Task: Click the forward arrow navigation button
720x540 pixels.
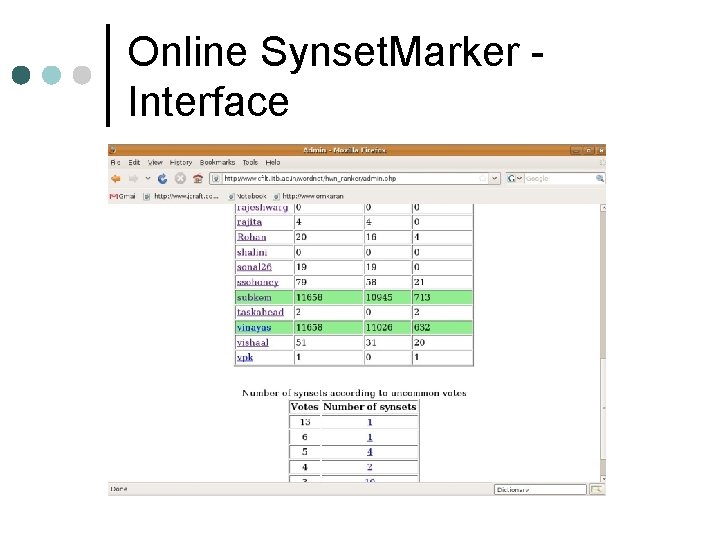Action: click(x=134, y=179)
